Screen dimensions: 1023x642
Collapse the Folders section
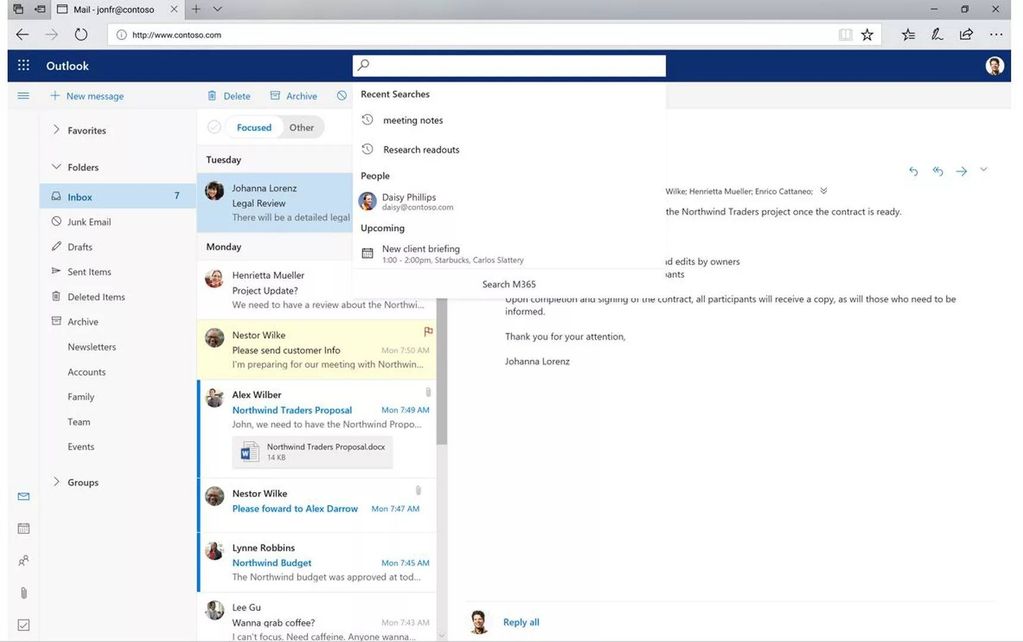click(56, 167)
